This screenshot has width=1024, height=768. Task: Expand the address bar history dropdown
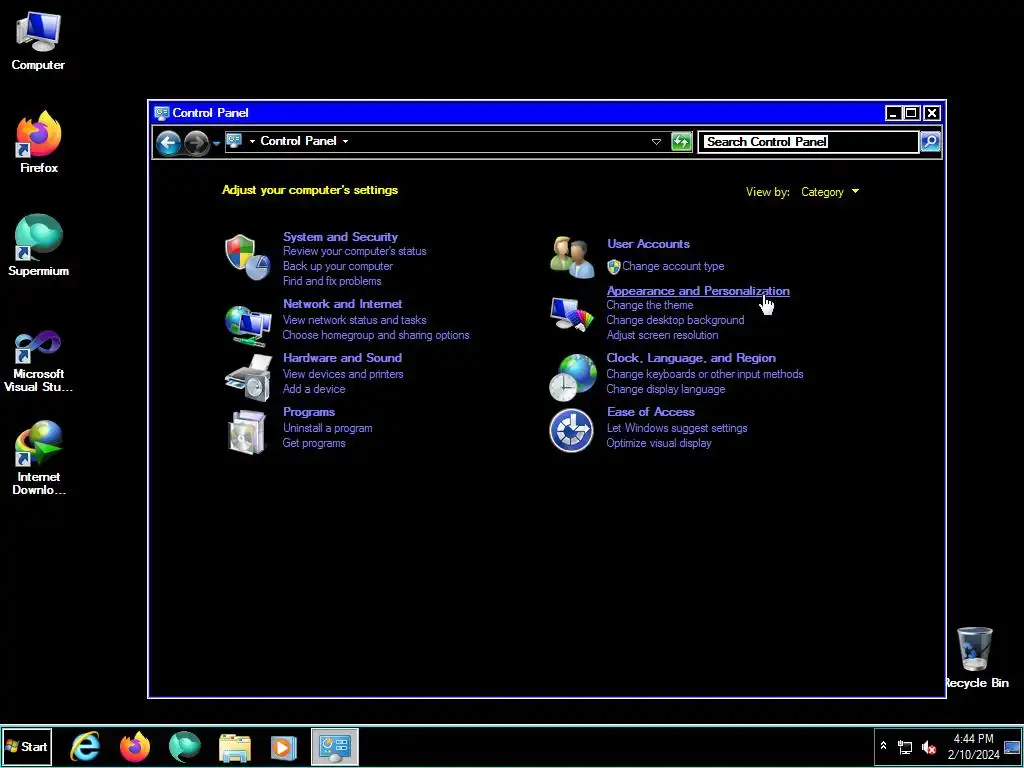click(656, 142)
